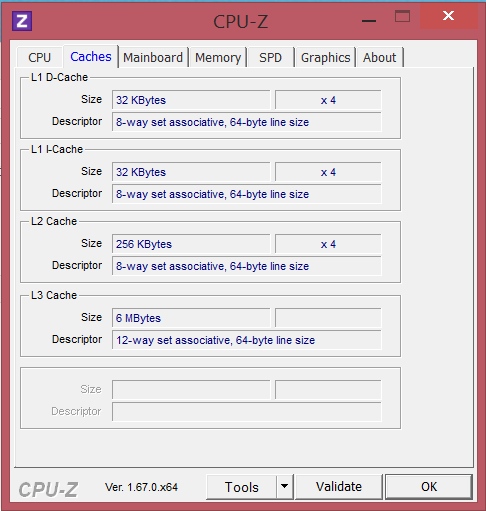Image resolution: width=486 pixels, height=511 pixels.
Task: Click the L3 12-way descriptor field
Action: pyautogui.click(x=247, y=340)
